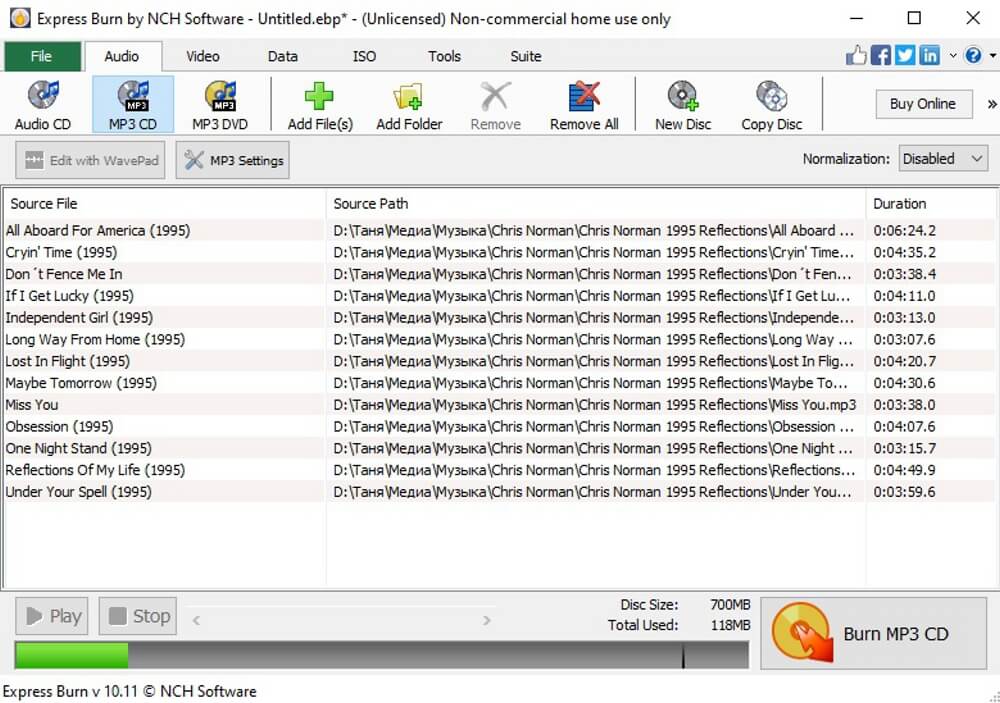Open the Facebook share icon
This screenshot has height=703, width=1000.
point(880,56)
